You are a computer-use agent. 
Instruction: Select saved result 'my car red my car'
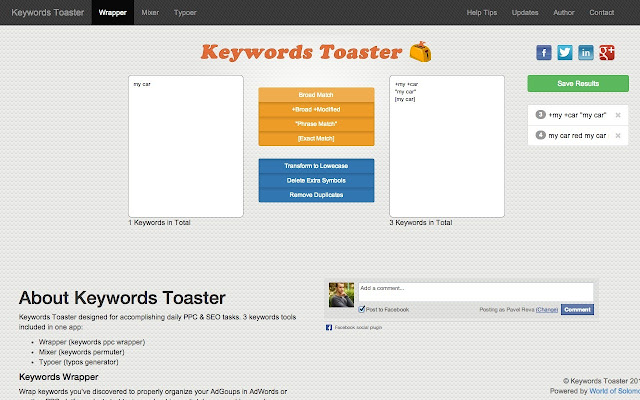pyautogui.click(x=578, y=136)
